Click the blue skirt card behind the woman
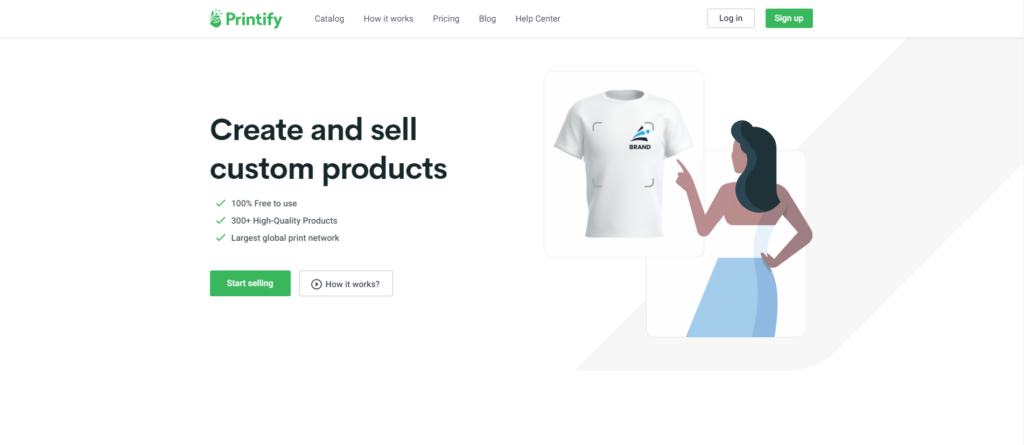 click(726, 244)
